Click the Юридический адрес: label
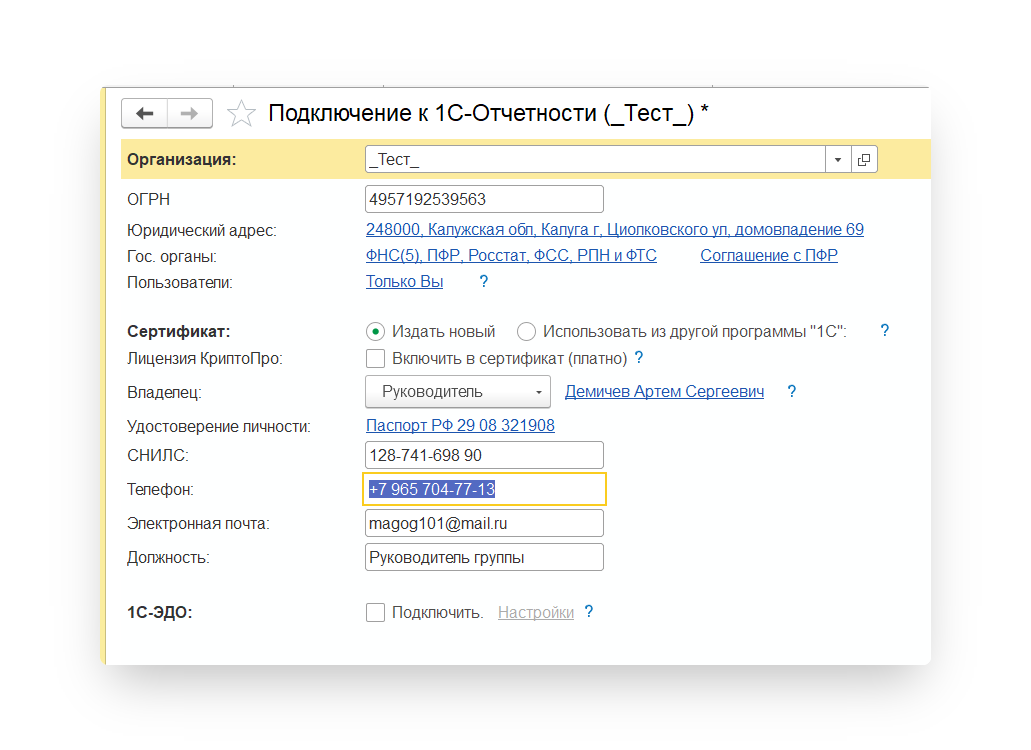The width and height of the screenshot is (1031, 750). (x=202, y=231)
